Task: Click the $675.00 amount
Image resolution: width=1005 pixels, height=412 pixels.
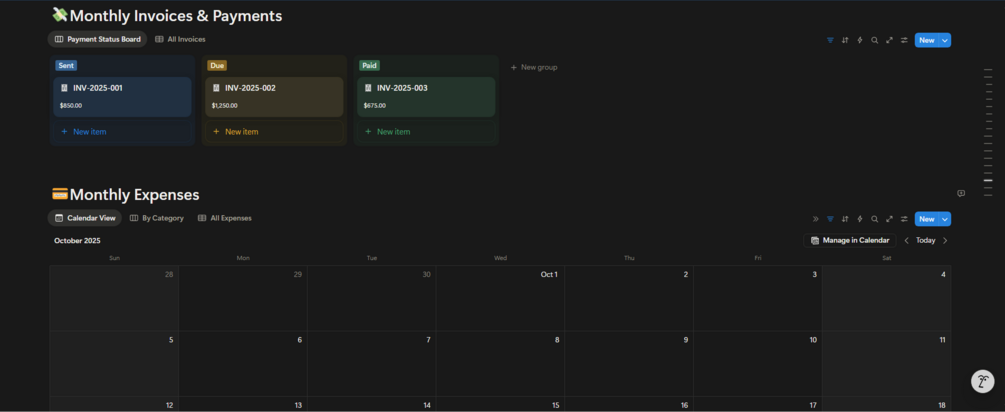Action: (x=375, y=106)
